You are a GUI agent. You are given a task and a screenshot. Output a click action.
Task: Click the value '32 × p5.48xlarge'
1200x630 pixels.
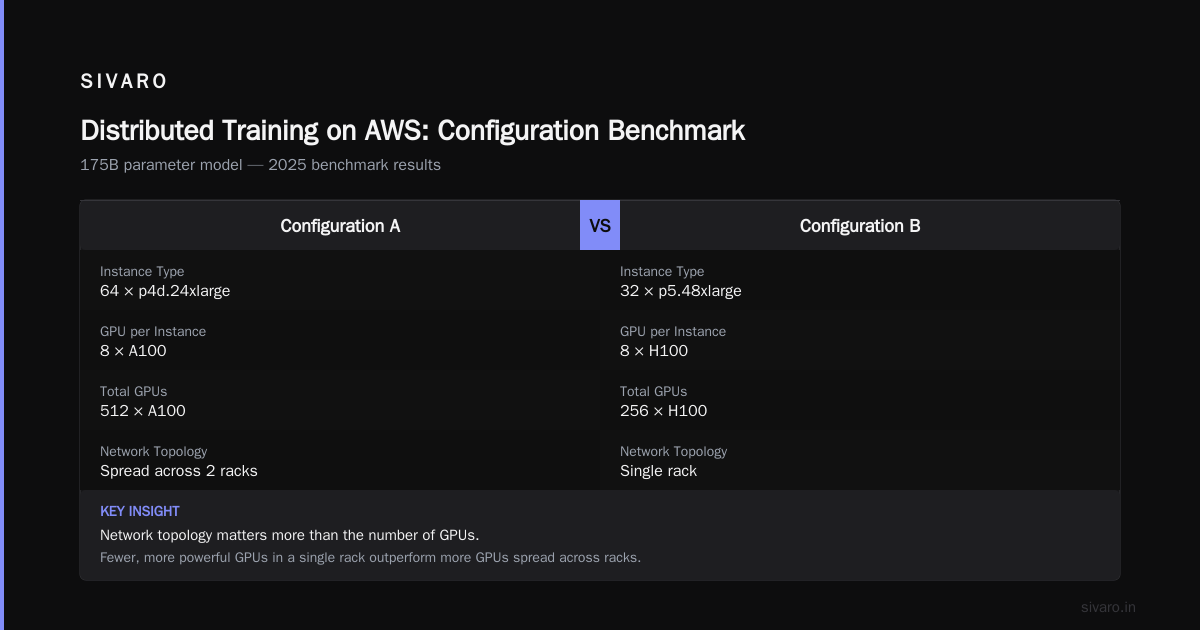coord(681,291)
